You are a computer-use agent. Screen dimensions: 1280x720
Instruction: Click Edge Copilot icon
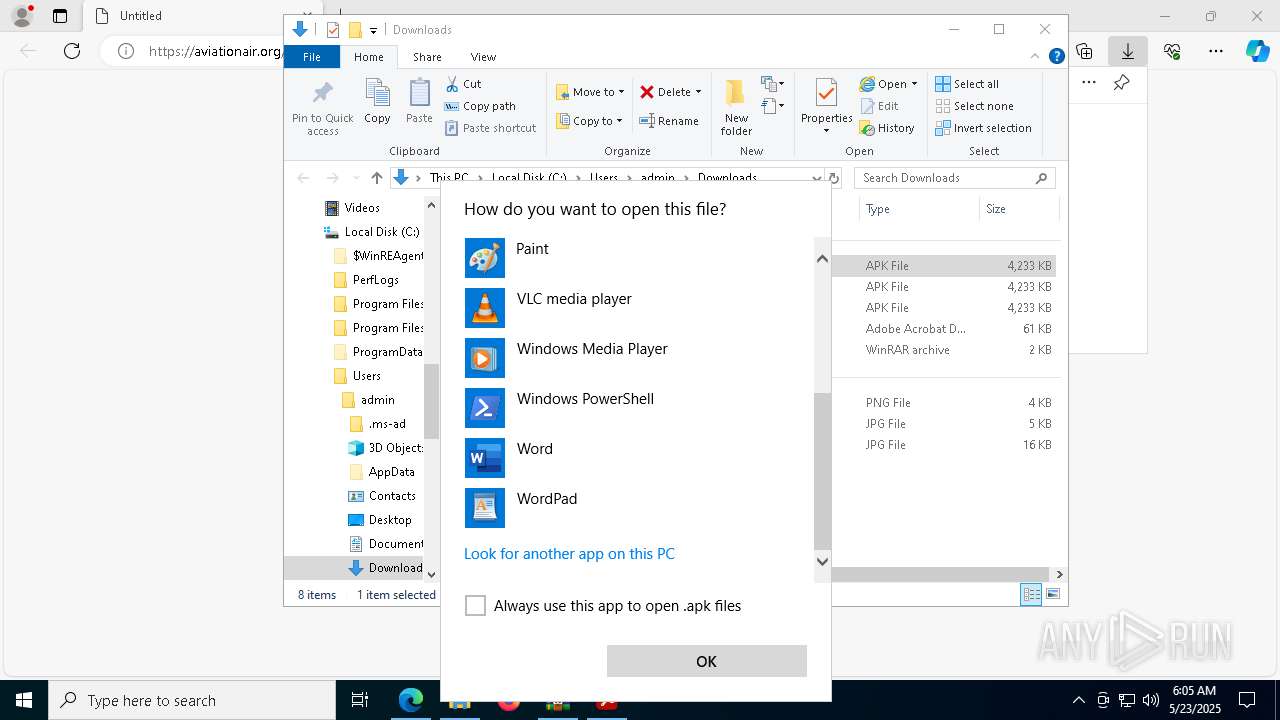(1257, 51)
